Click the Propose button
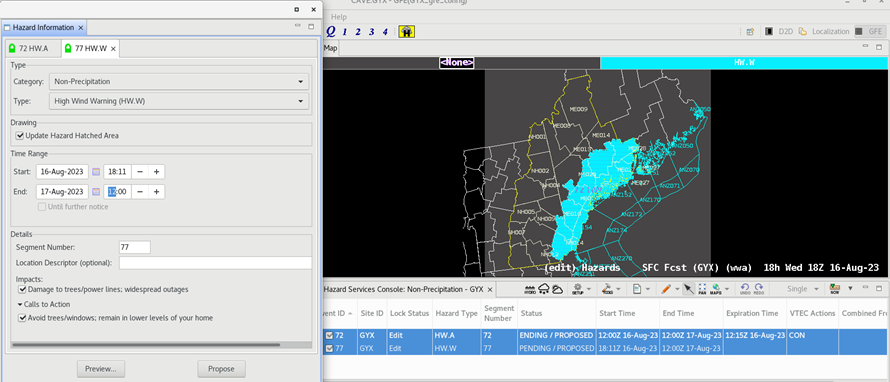The width and height of the screenshot is (890, 382). pyautogui.click(x=221, y=369)
